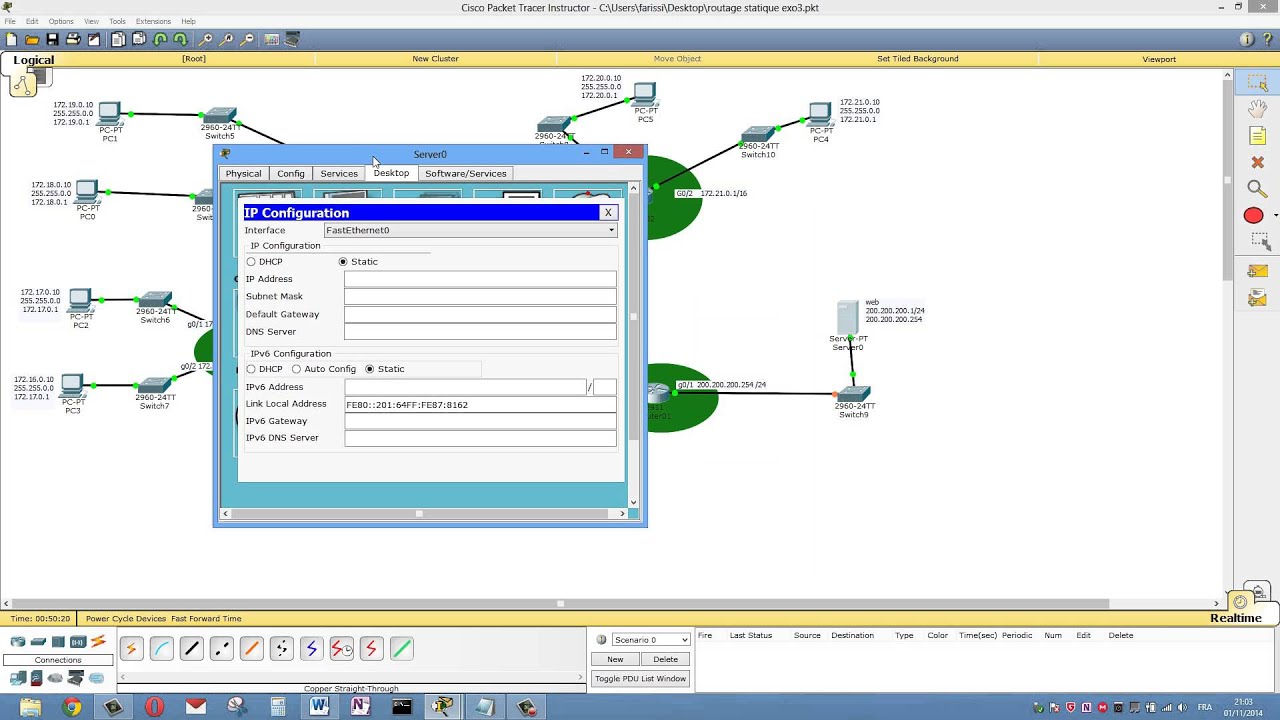Activate the Select tool in right toolbar
The image size is (1280, 720).
tap(1257, 82)
